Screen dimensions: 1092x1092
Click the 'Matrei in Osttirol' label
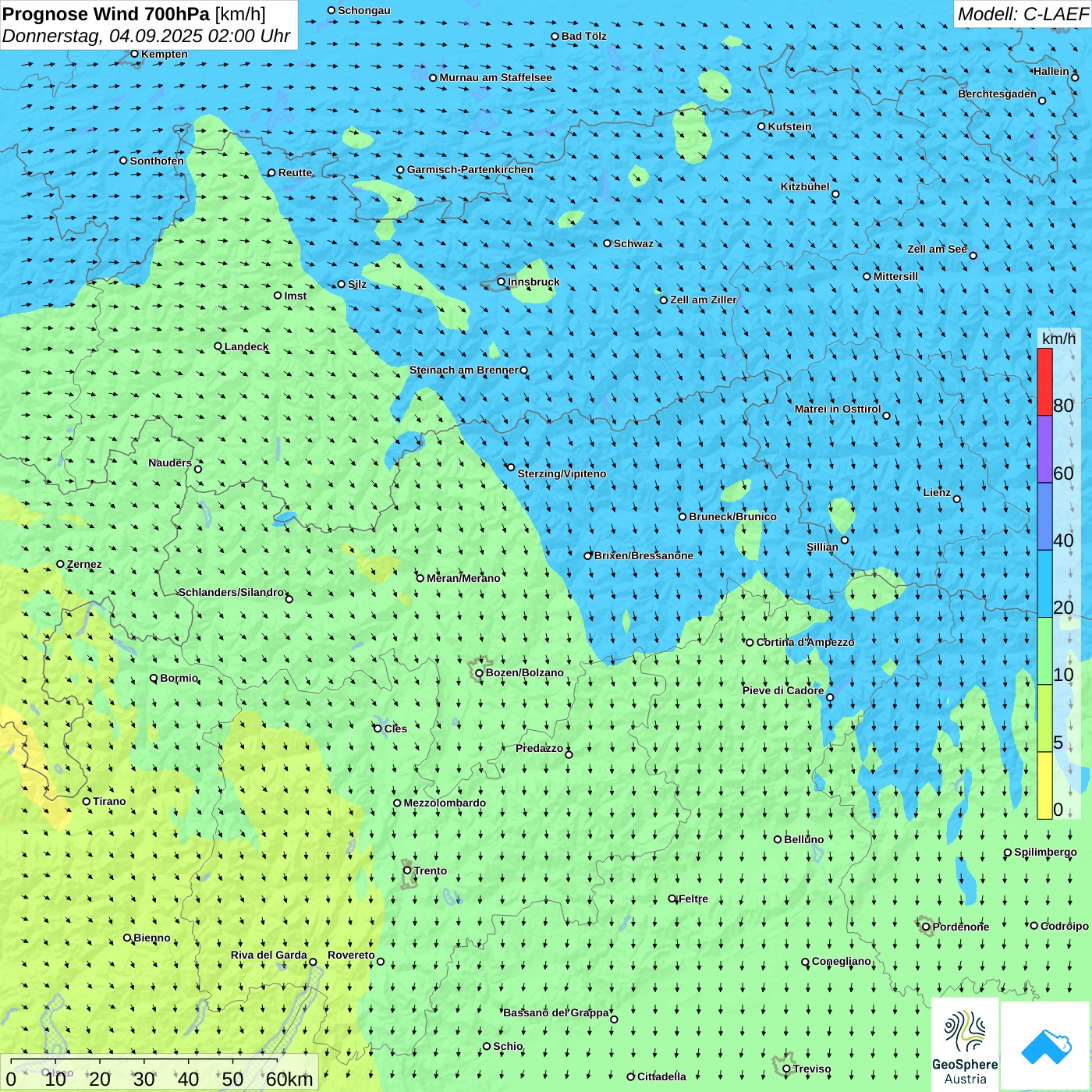838,409
